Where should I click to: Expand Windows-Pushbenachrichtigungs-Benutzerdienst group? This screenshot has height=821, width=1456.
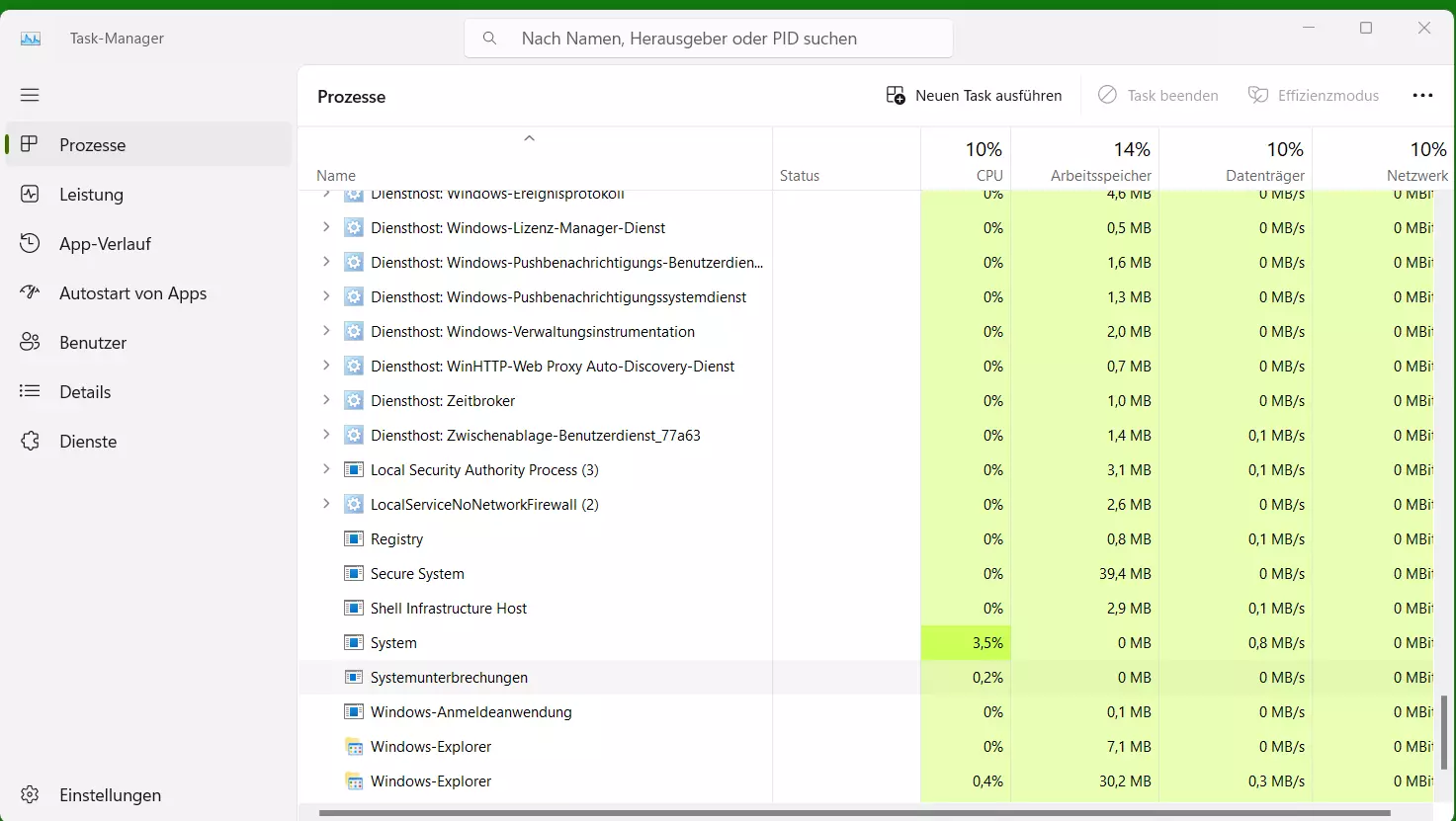tap(326, 262)
